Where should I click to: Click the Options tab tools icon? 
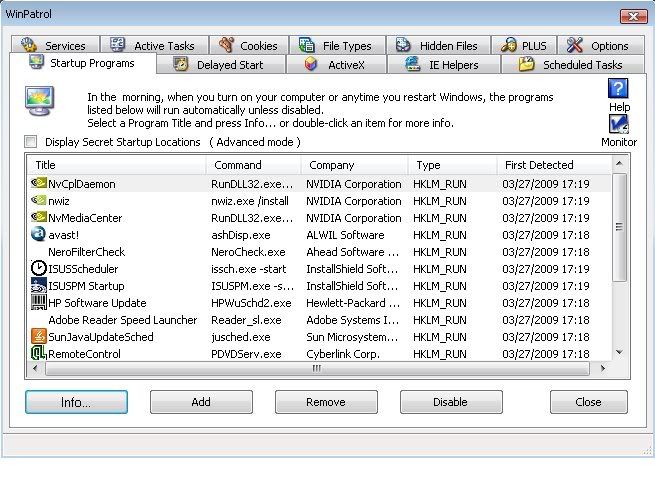point(574,45)
